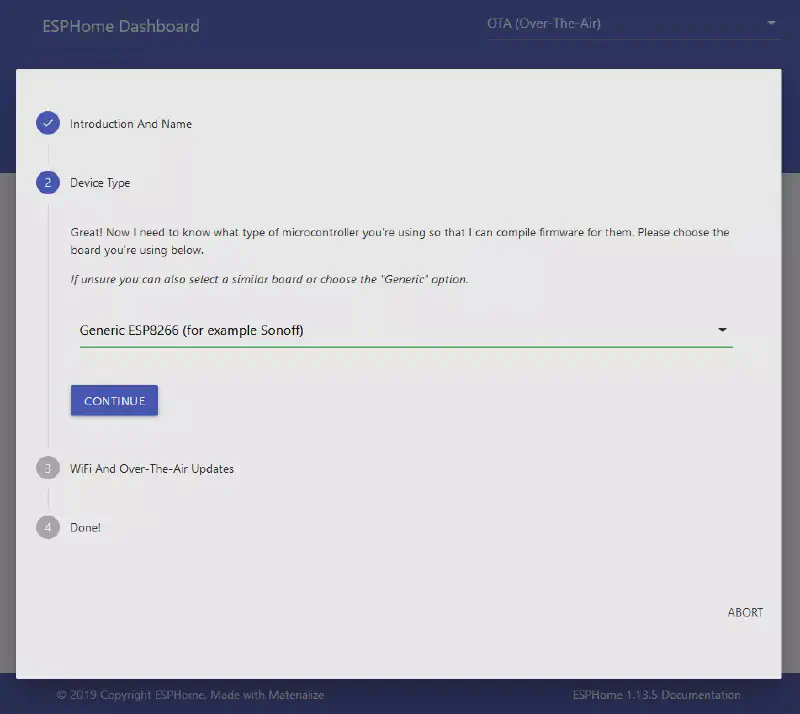Expand the board list using its dropdown arrow

point(722,330)
